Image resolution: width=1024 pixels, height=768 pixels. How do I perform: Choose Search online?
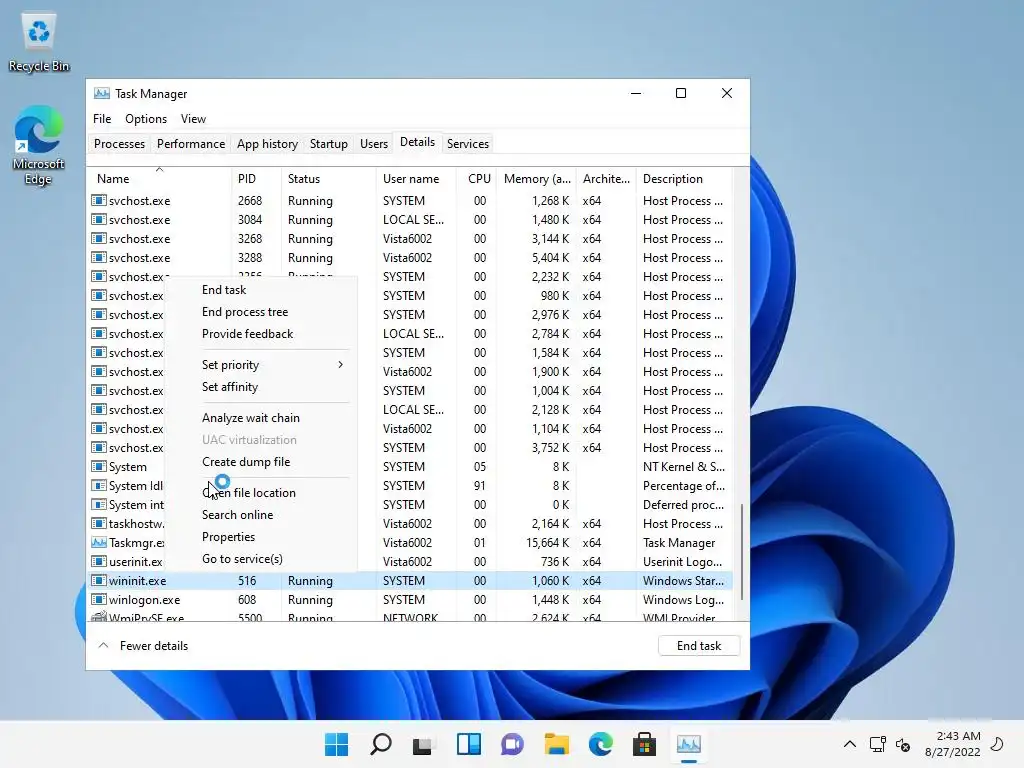pyautogui.click(x=238, y=515)
